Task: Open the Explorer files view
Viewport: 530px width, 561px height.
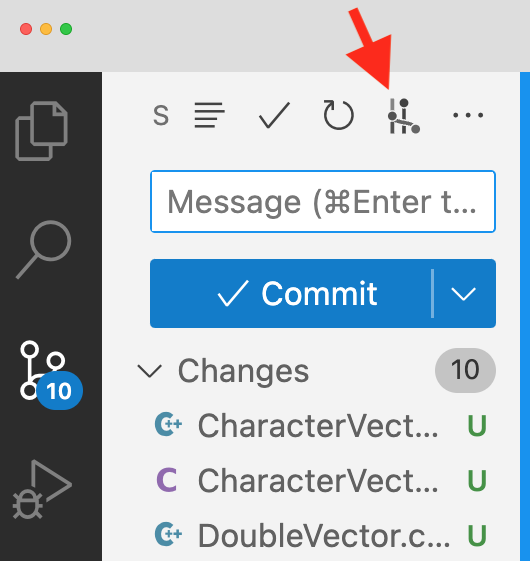Action: point(42,131)
